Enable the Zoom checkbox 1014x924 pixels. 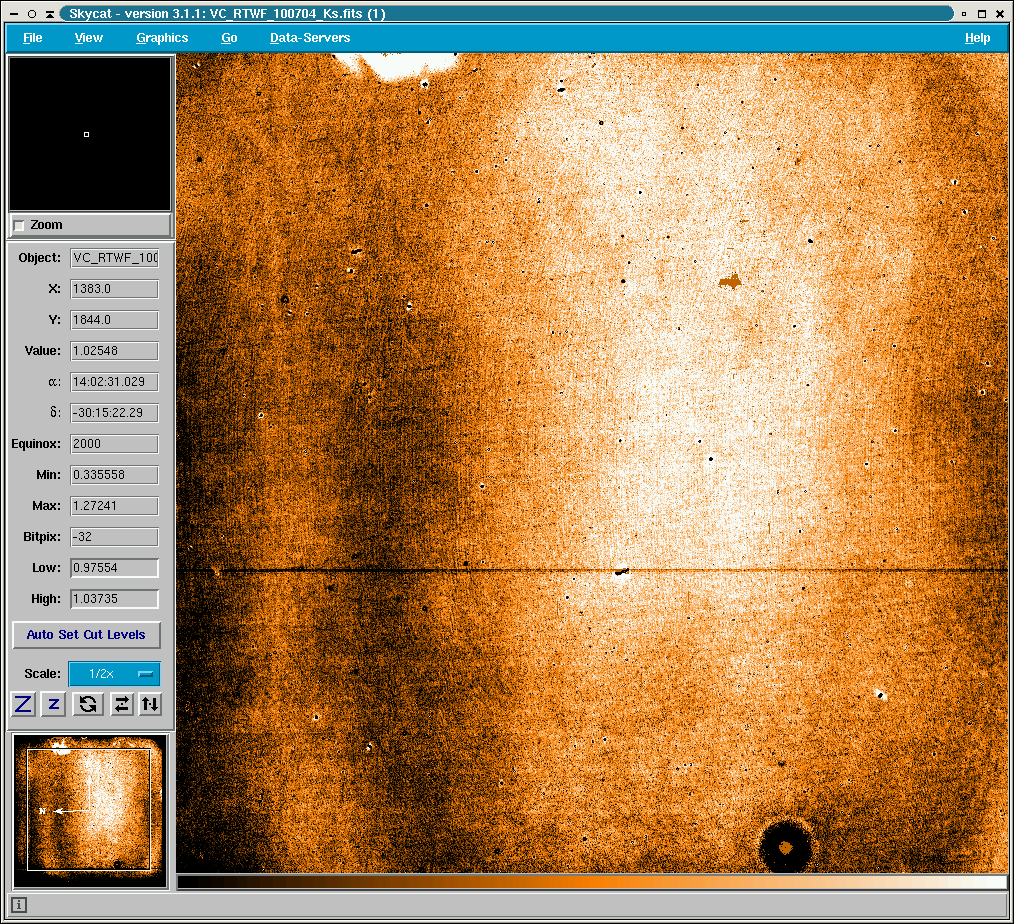19,225
